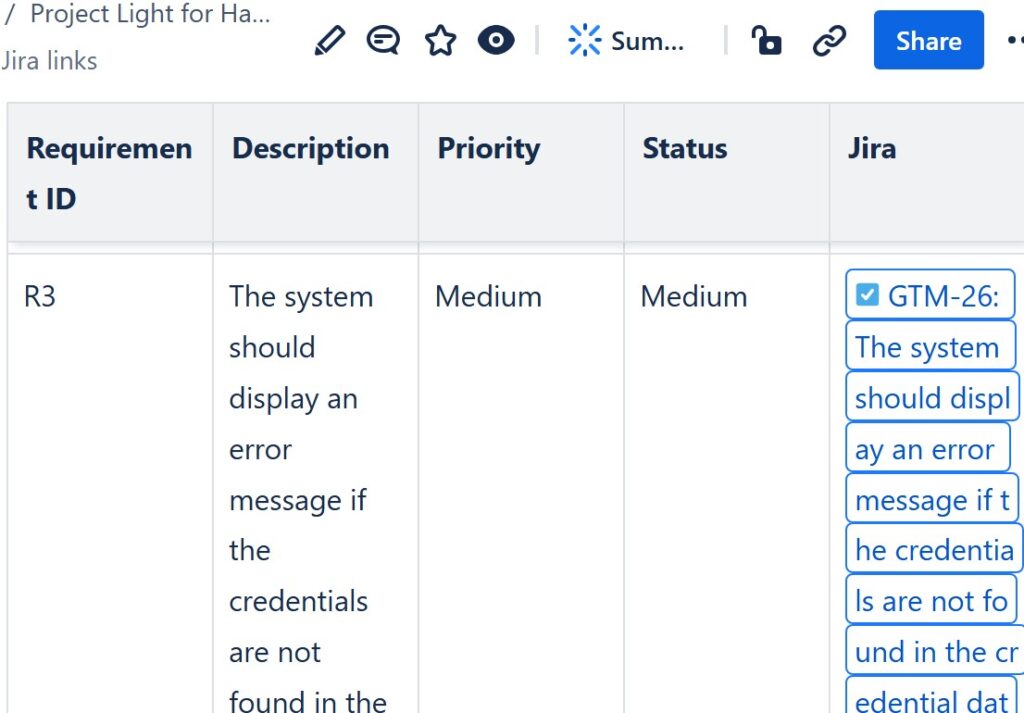Click the blue Share button
Screen dimensions: 1024x713
(929, 40)
